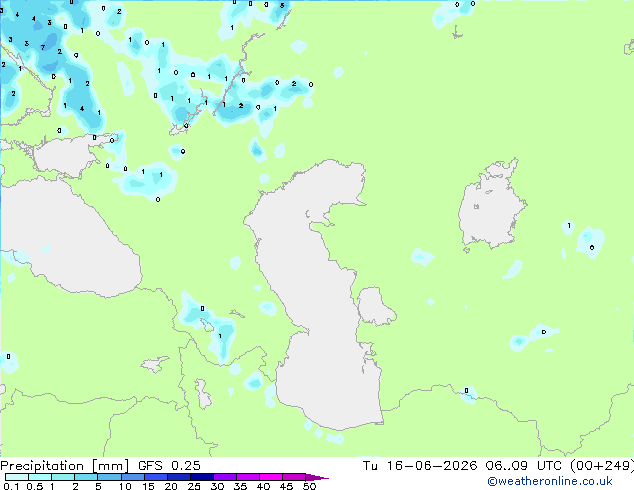Screen dimensions: 634x490
Task: Click the 45–50 mm legend swatch
Action: [294, 477]
